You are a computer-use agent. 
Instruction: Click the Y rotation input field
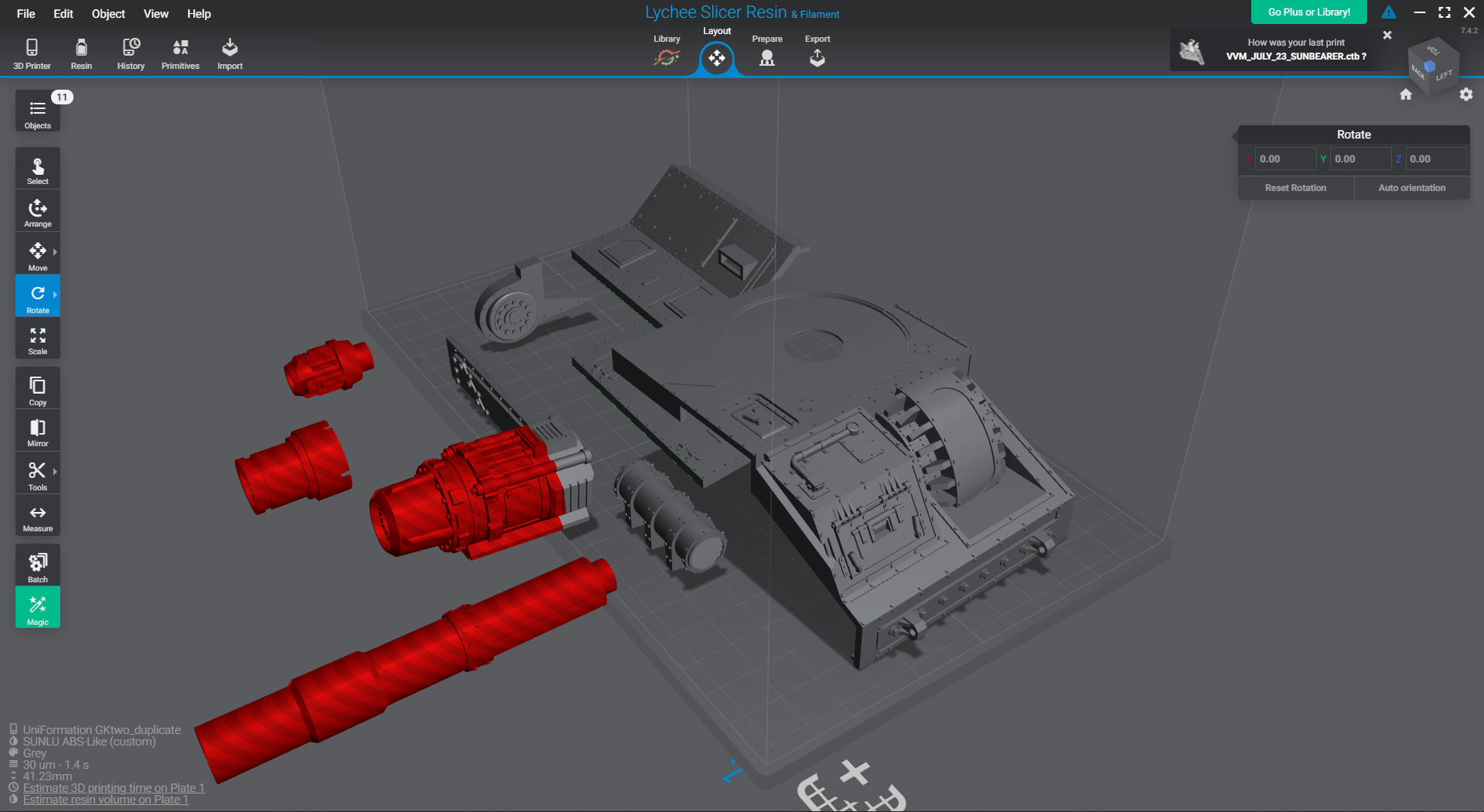click(x=1360, y=159)
